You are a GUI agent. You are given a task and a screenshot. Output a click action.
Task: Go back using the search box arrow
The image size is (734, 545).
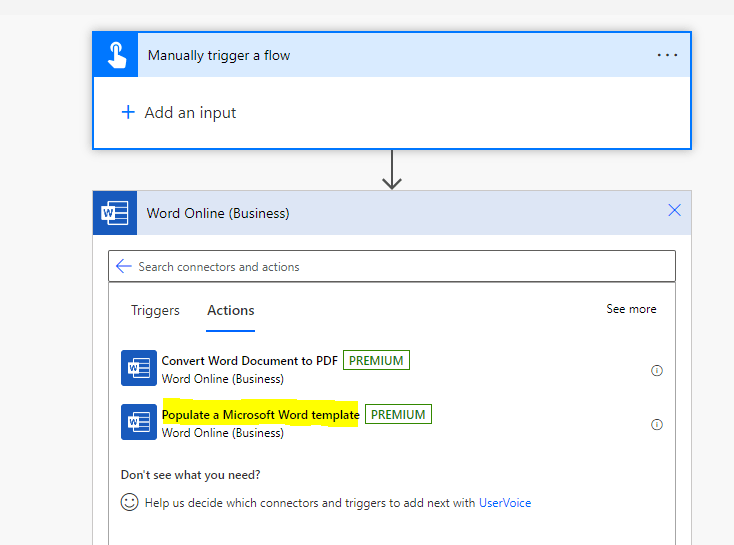click(124, 266)
